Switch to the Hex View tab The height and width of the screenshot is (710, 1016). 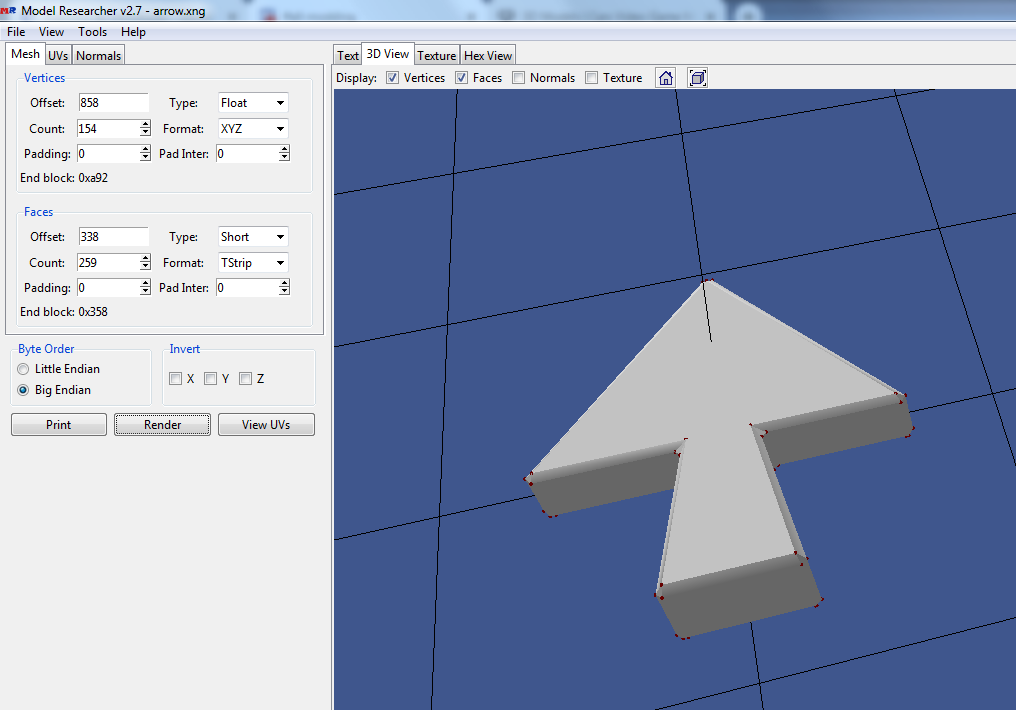tap(488, 56)
